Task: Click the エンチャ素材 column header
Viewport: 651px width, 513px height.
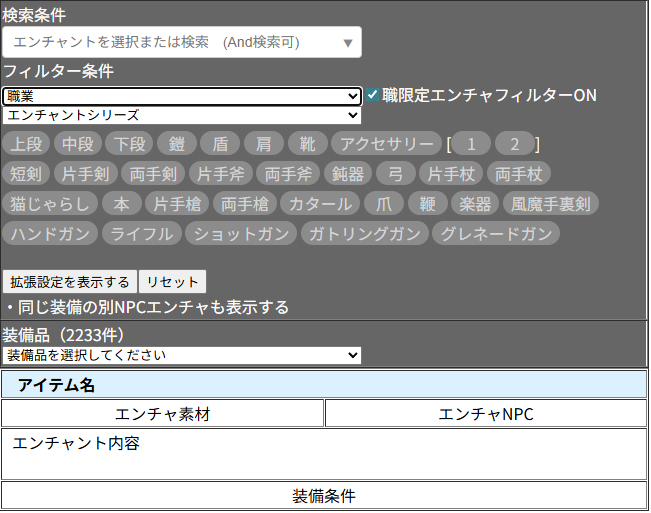Action: (x=162, y=414)
